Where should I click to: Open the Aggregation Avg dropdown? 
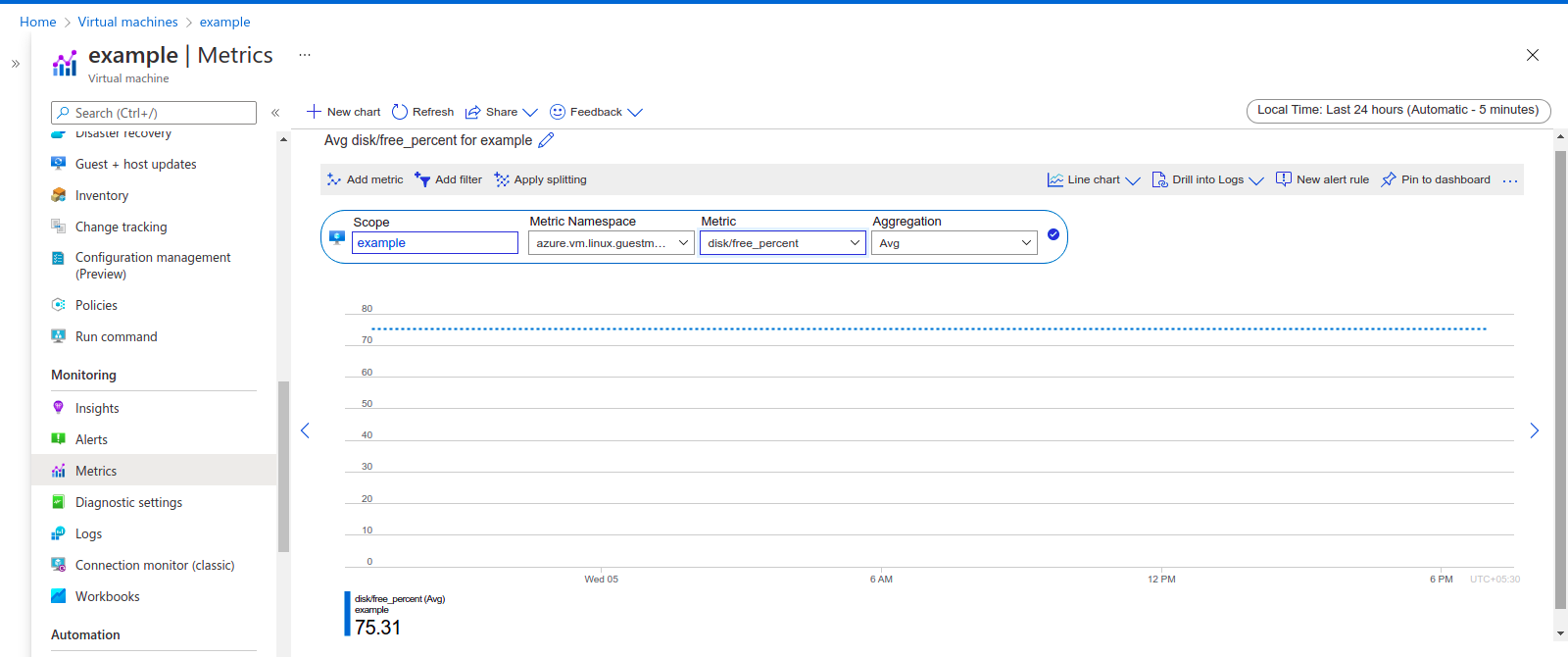click(x=955, y=243)
